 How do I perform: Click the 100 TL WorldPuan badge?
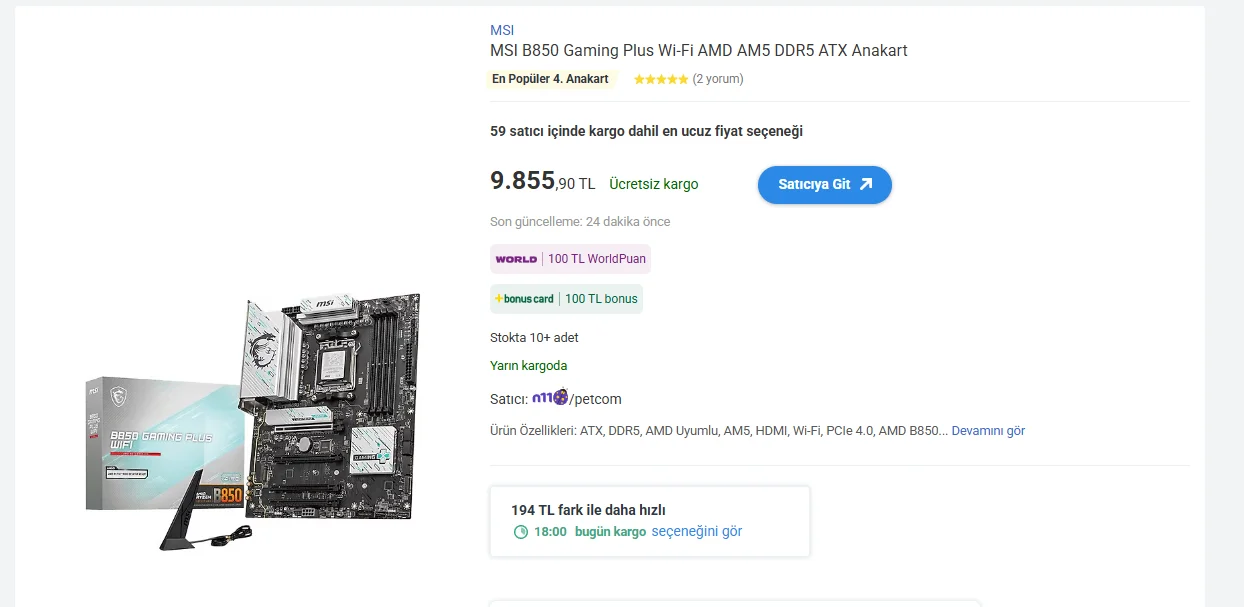(x=570, y=259)
